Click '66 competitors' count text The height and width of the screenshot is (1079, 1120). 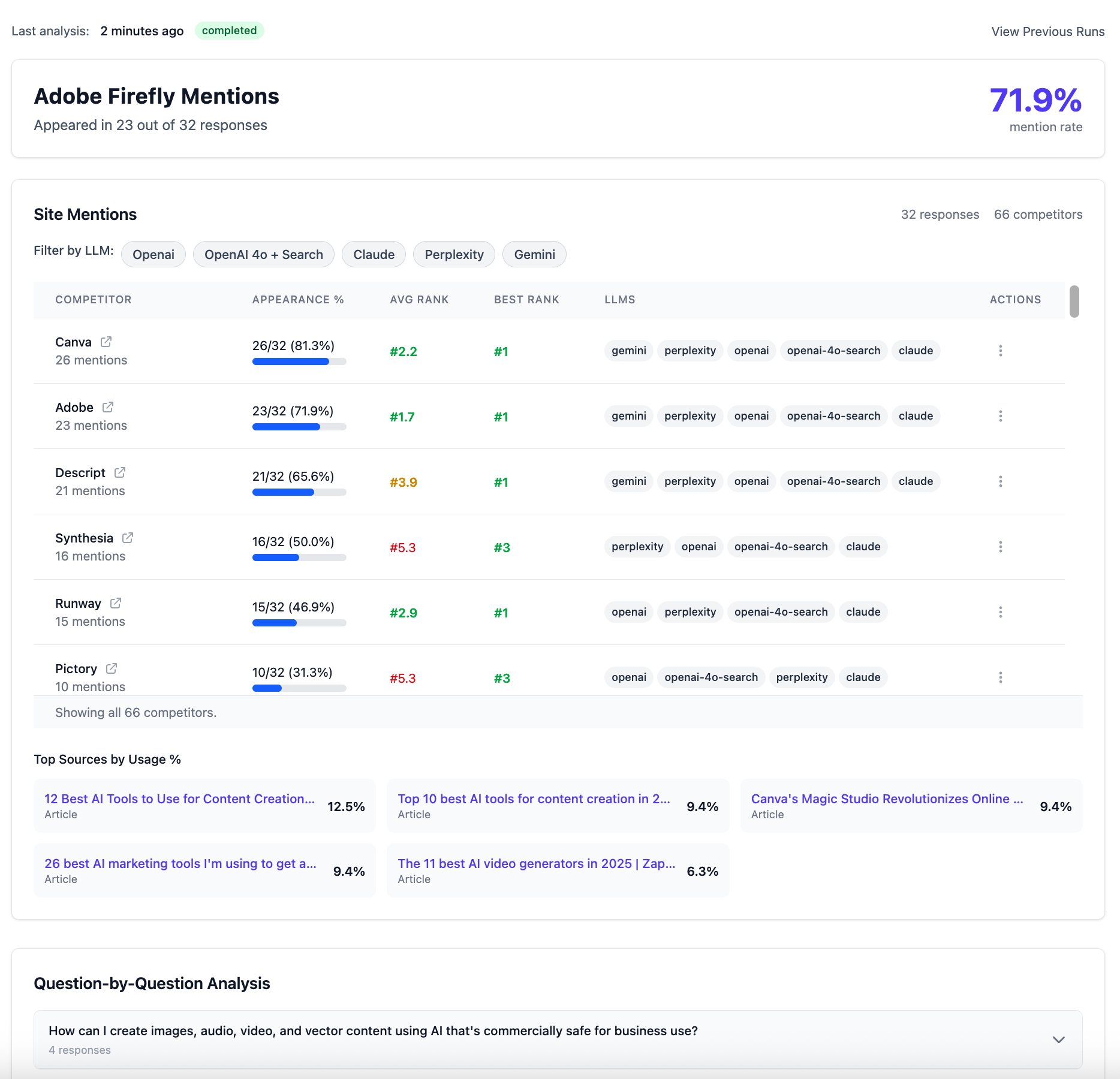(1038, 215)
